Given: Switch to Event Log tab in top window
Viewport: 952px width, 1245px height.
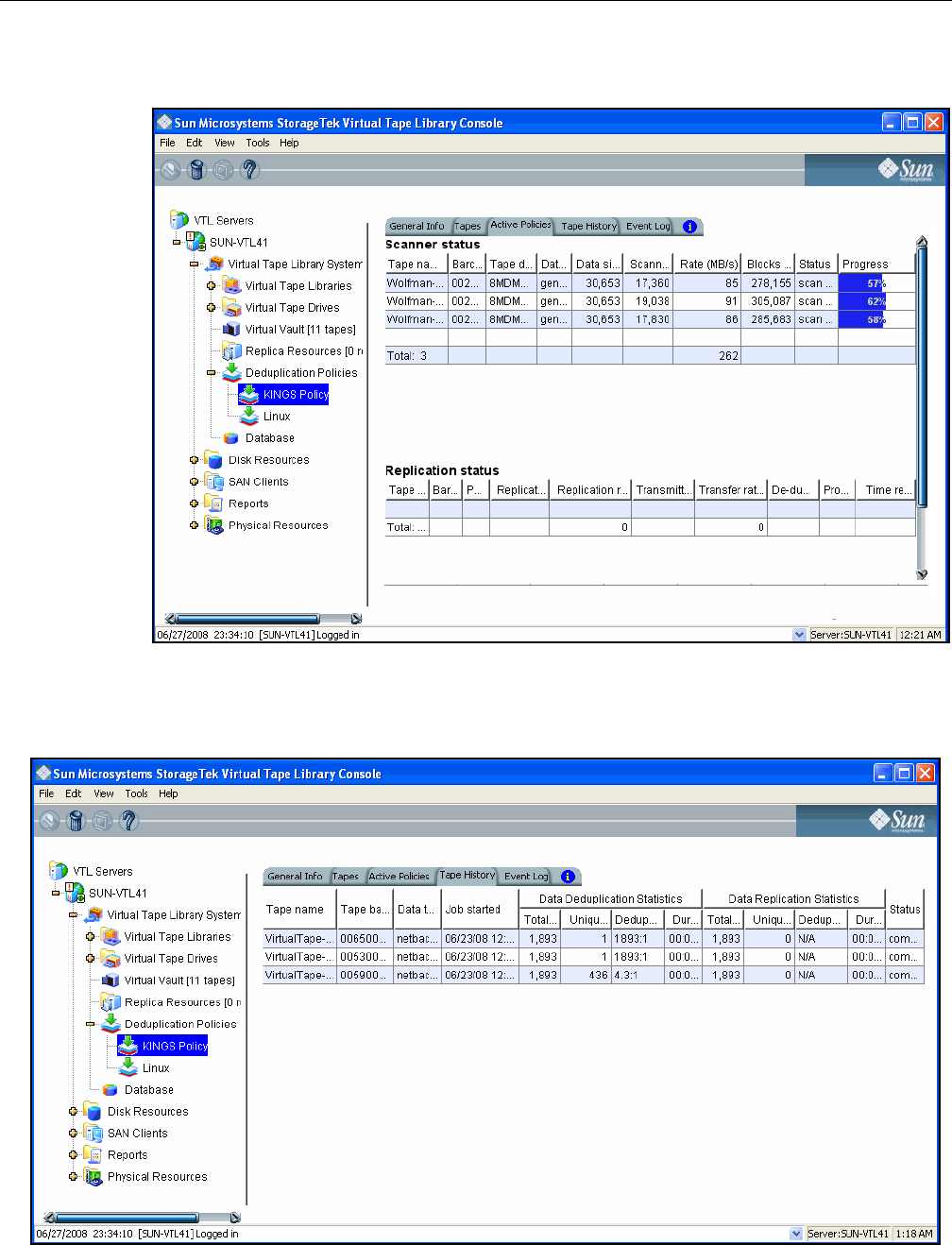Looking at the screenshot, I should [648, 227].
